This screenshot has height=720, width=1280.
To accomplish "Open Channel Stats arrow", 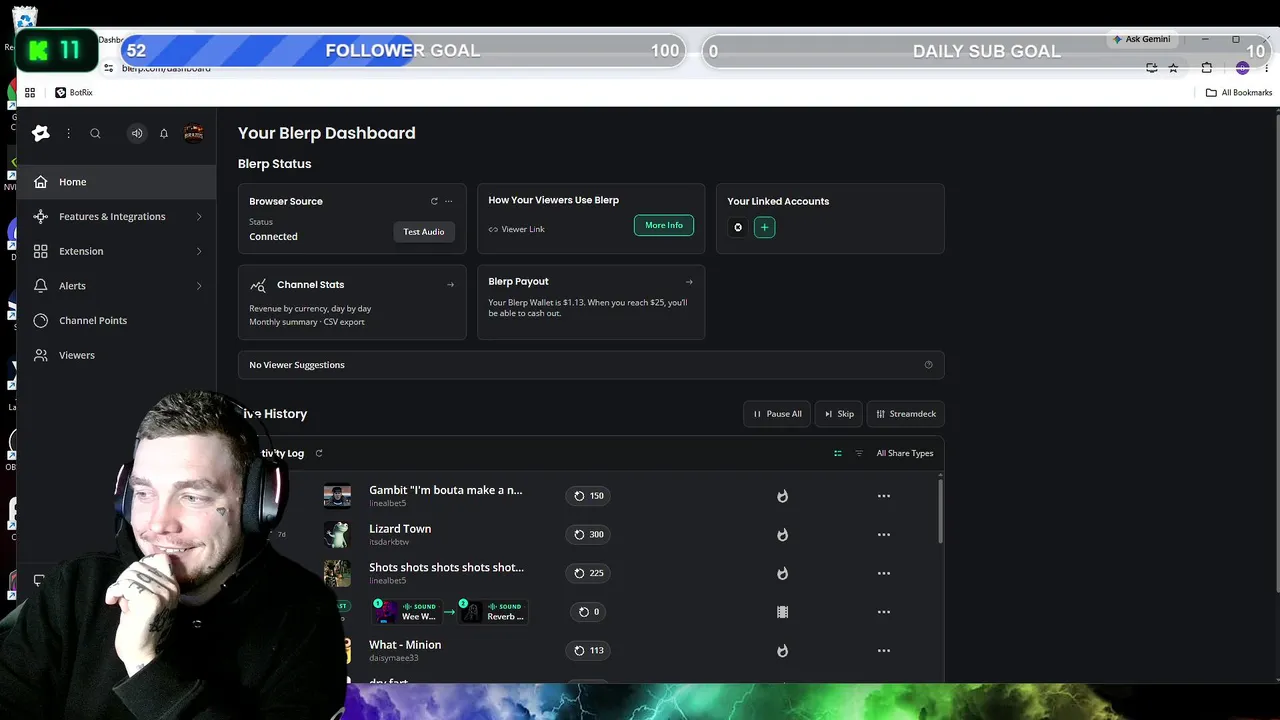I will [450, 285].
